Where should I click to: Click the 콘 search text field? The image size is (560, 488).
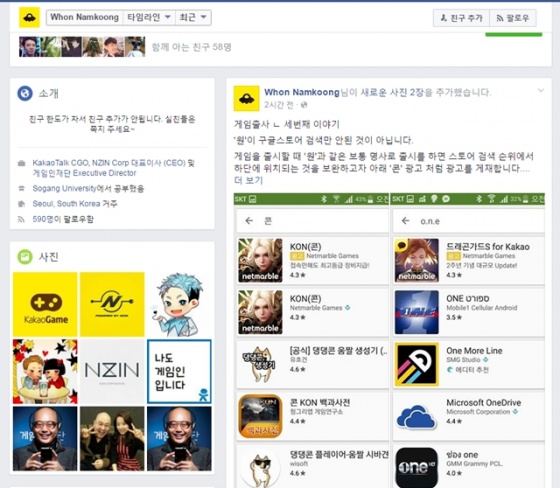[x=312, y=221]
